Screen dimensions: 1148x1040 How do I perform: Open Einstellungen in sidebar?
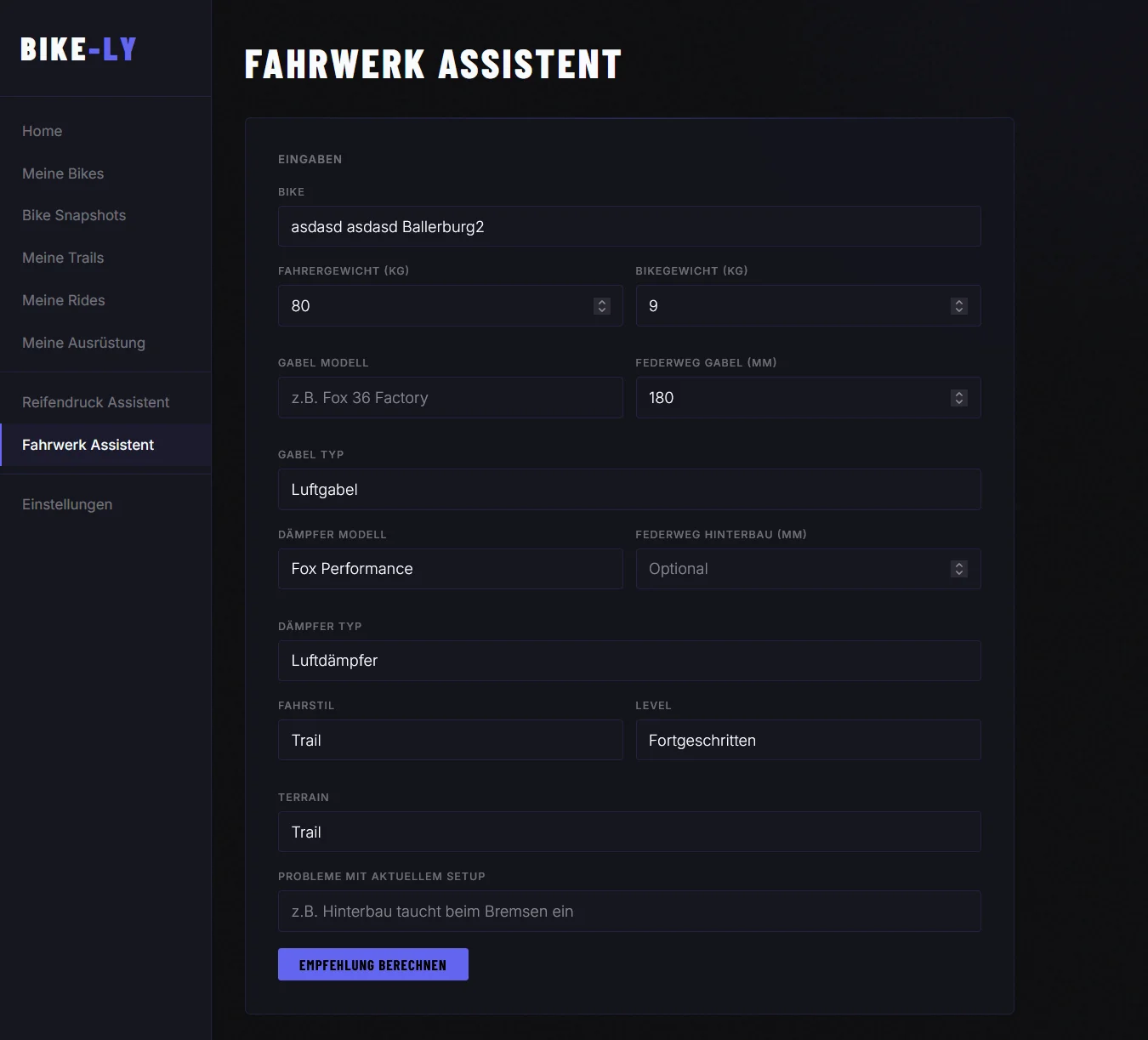tap(67, 504)
